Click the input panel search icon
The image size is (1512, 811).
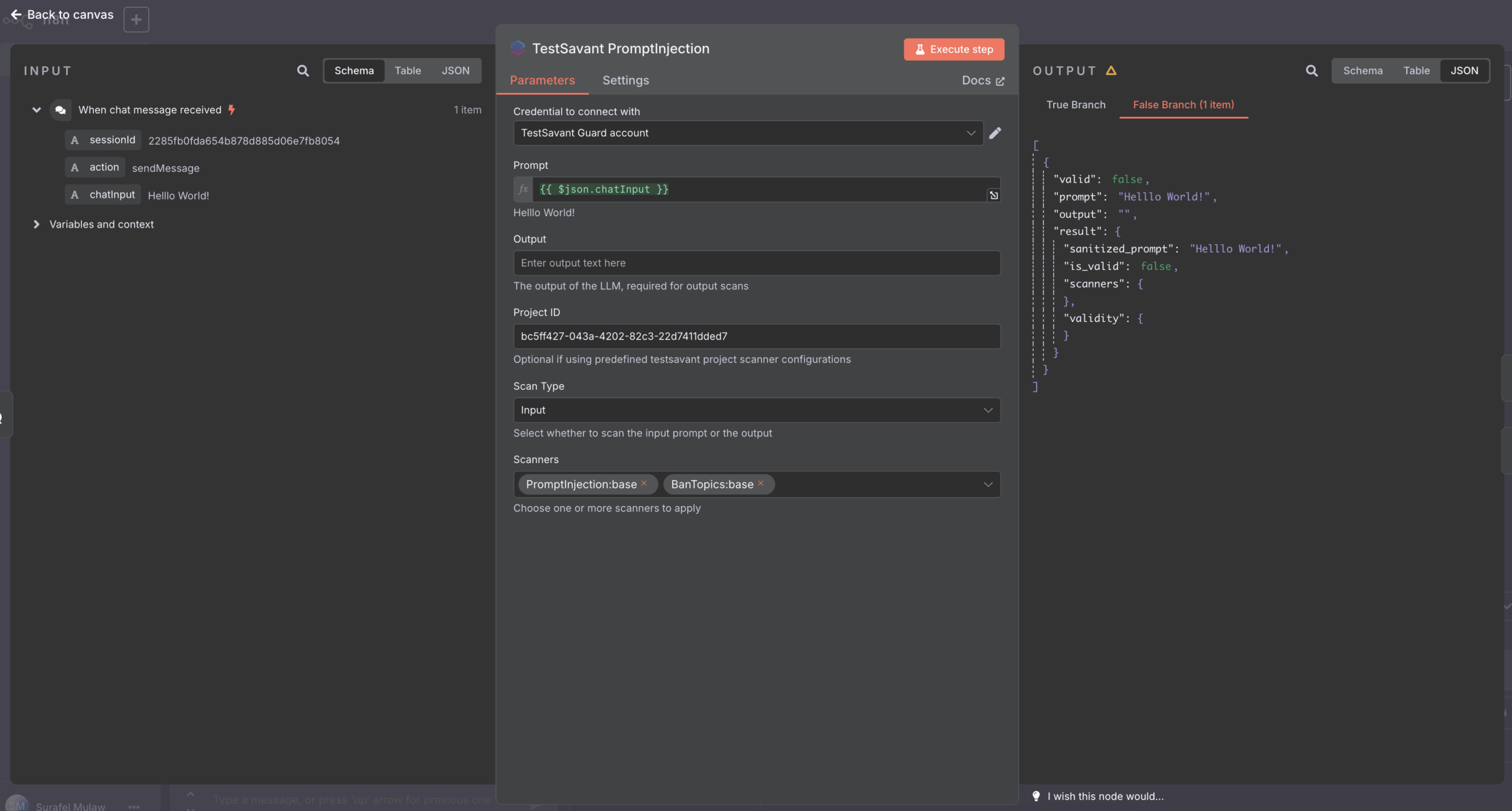pyautogui.click(x=302, y=71)
